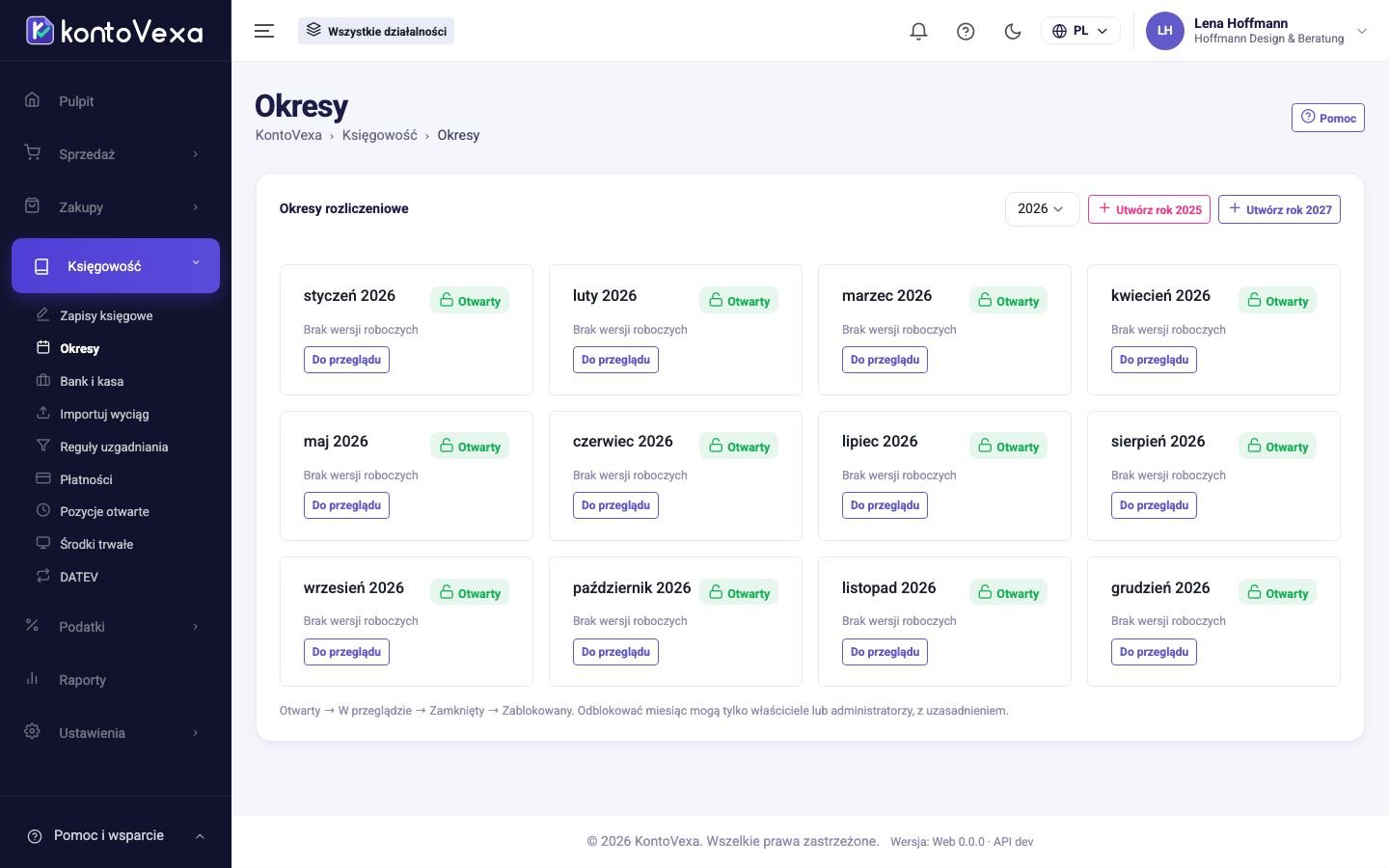
Task: Open the PL language dropdown
Action: 1080,31
